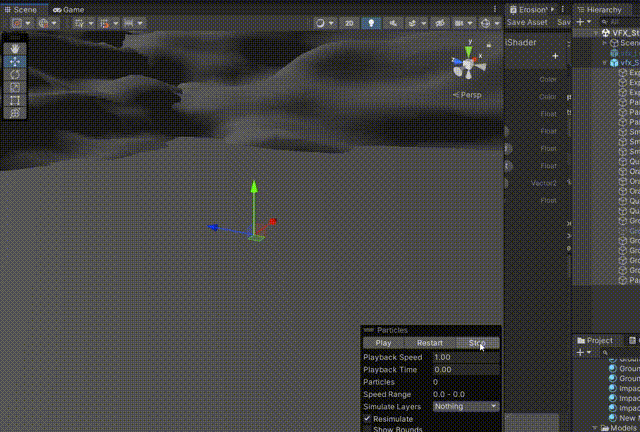Switch to the Game tab
Image resolution: width=640 pixels, height=432 pixels.
[x=69, y=9]
